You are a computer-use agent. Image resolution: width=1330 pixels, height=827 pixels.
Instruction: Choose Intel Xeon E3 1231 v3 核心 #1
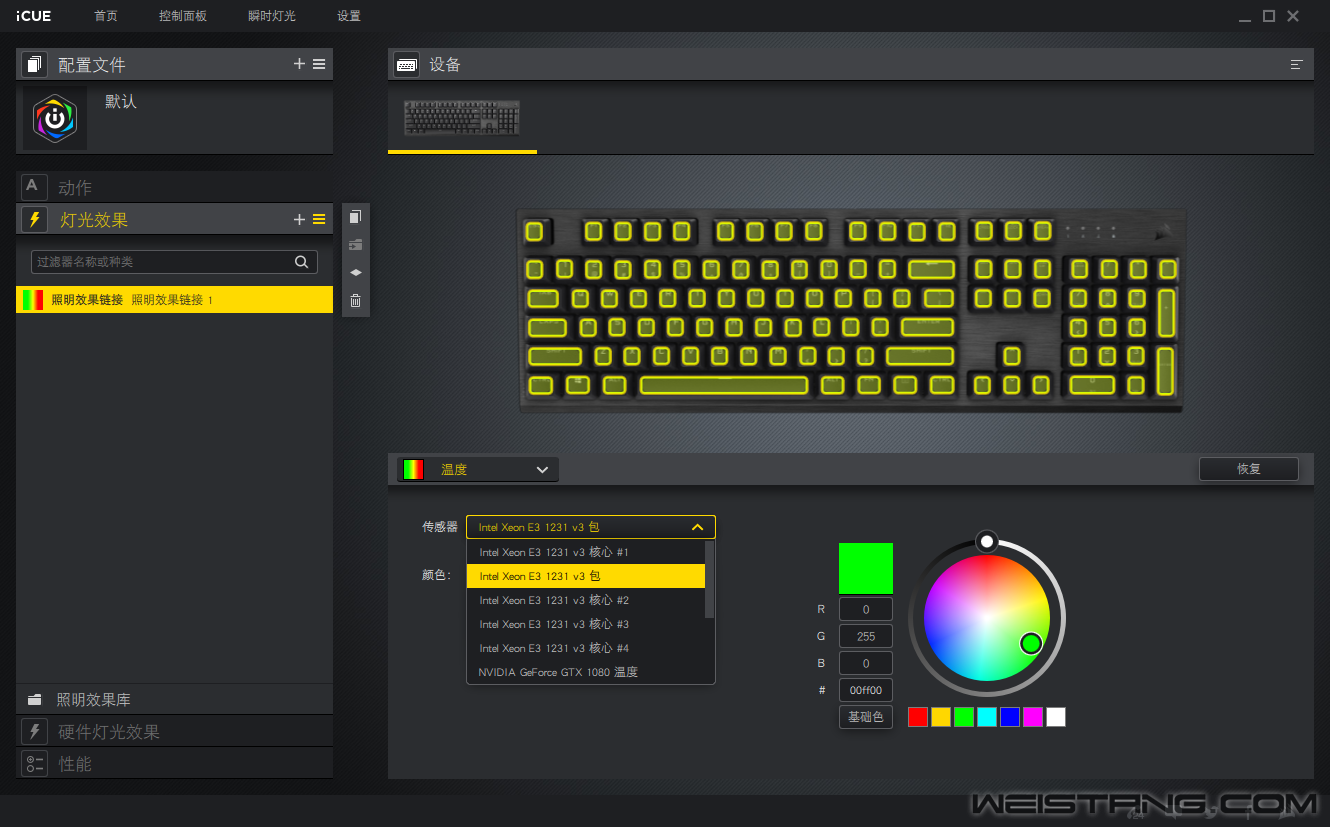pyautogui.click(x=586, y=552)
